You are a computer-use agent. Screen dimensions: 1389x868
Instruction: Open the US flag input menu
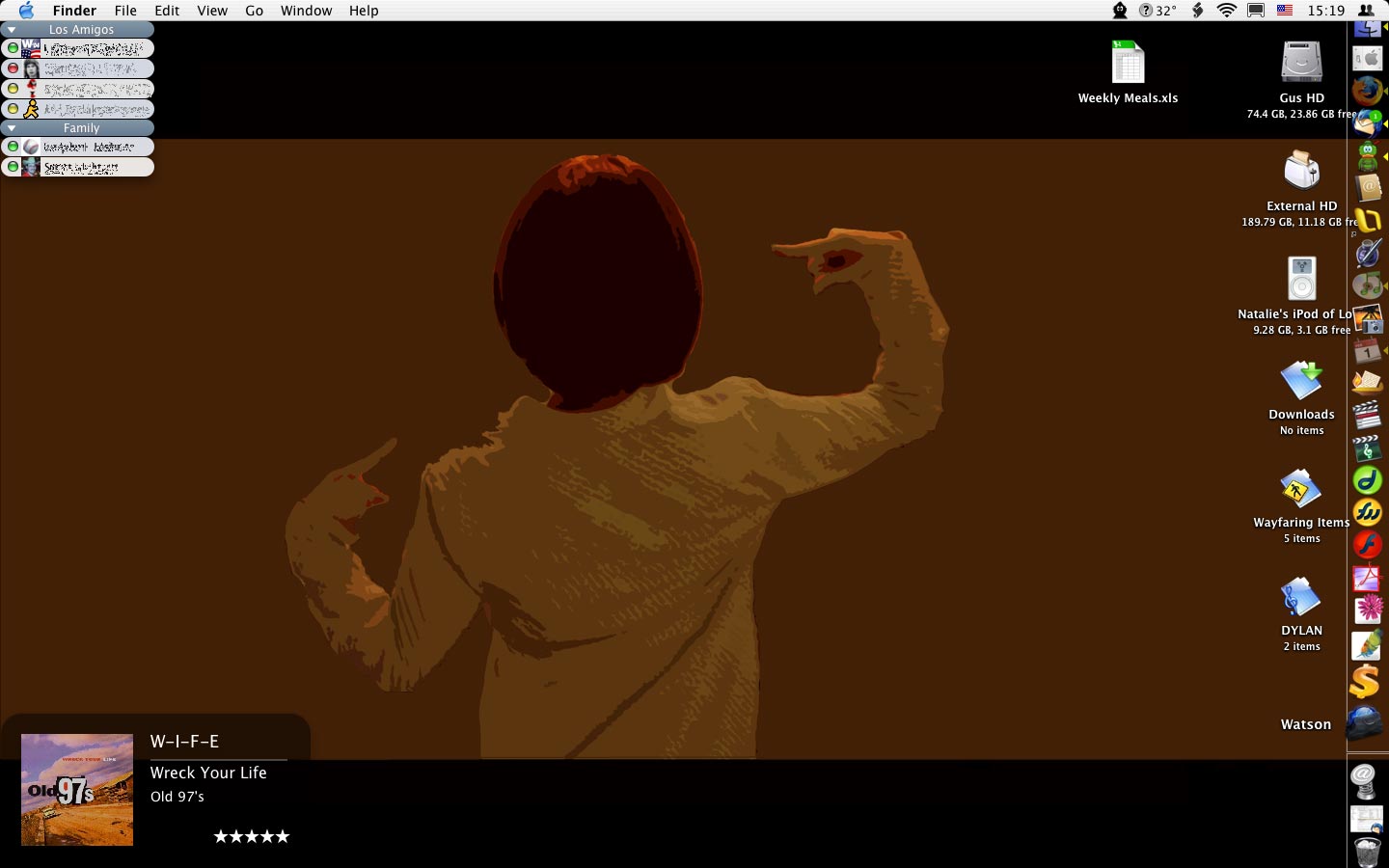(x=1285, y=11)
